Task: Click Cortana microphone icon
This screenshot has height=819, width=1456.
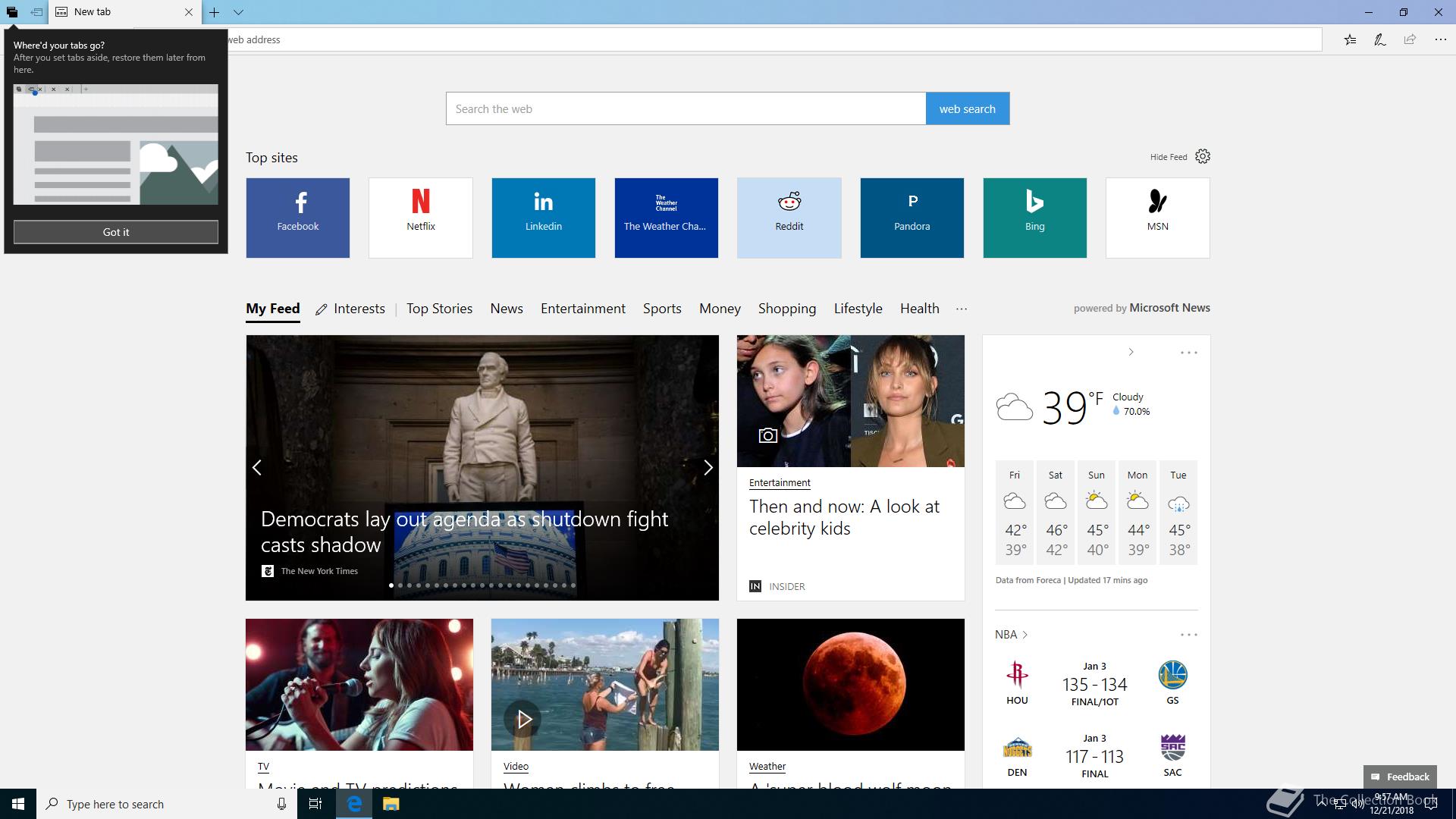Action: 281,804
